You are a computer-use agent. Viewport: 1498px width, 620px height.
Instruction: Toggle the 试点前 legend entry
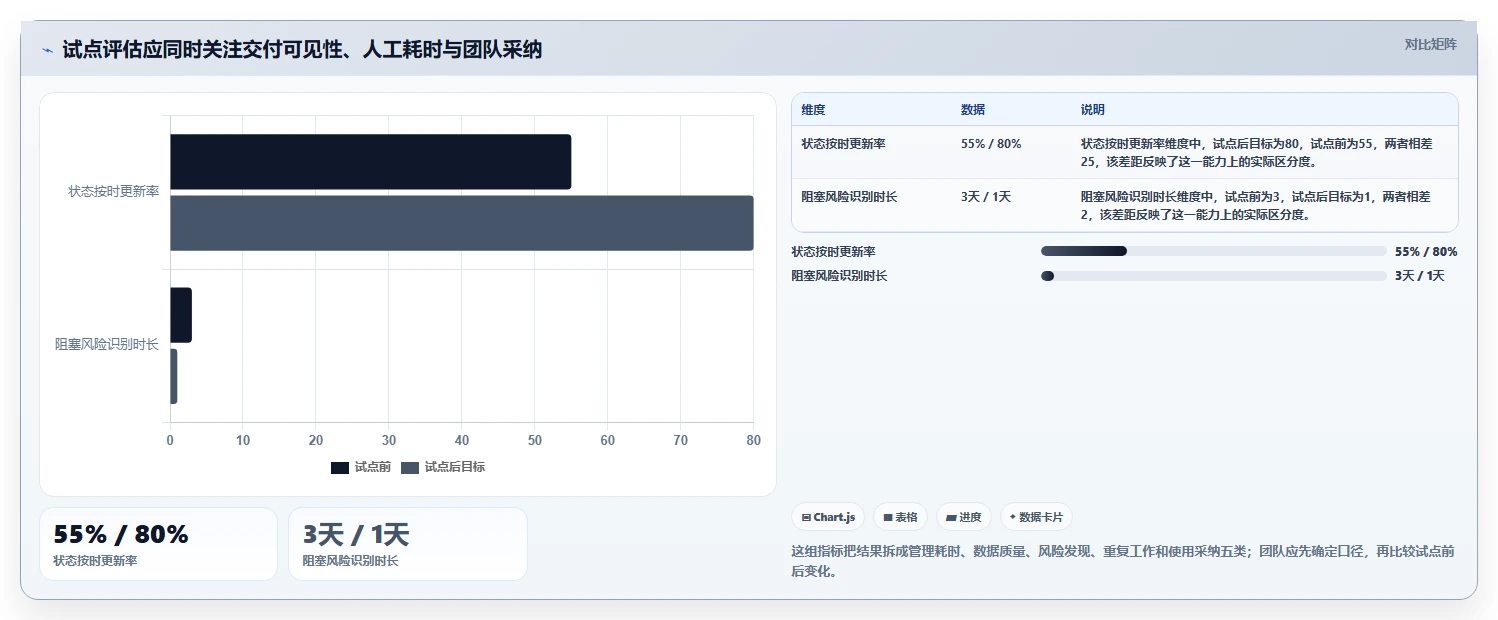point(361,467)
